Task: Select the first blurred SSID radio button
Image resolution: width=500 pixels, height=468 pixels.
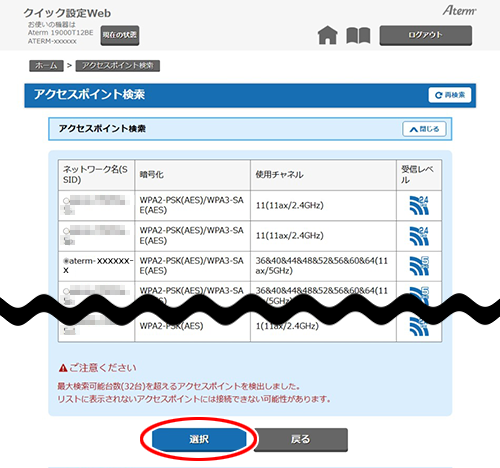Action: [66, 201]
